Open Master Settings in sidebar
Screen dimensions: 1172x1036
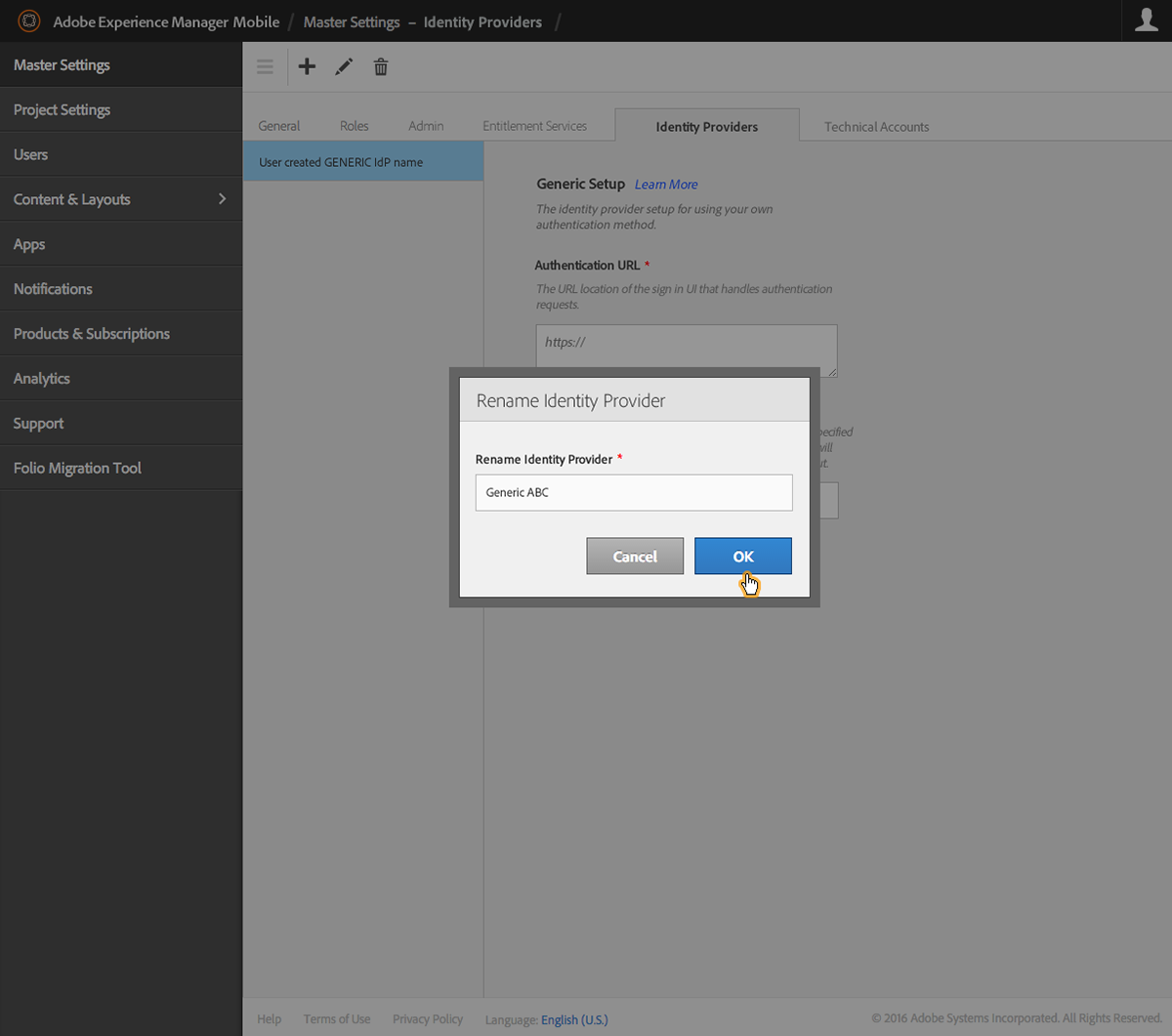pyautogui.click(x=121, y=64)
